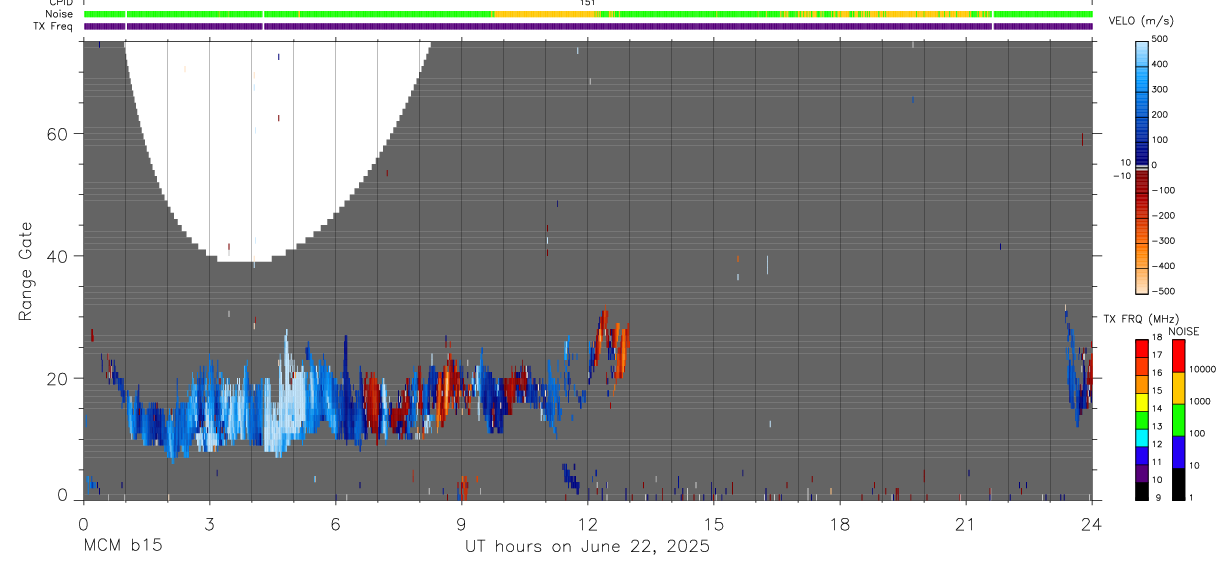
Task: Click the yellow block of TX FRQ legend
Action: pos(1142,402)
